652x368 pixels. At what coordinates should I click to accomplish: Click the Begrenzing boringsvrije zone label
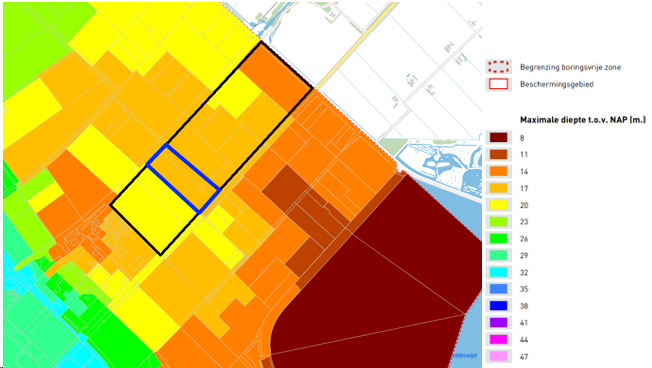(x=570, y=67)
